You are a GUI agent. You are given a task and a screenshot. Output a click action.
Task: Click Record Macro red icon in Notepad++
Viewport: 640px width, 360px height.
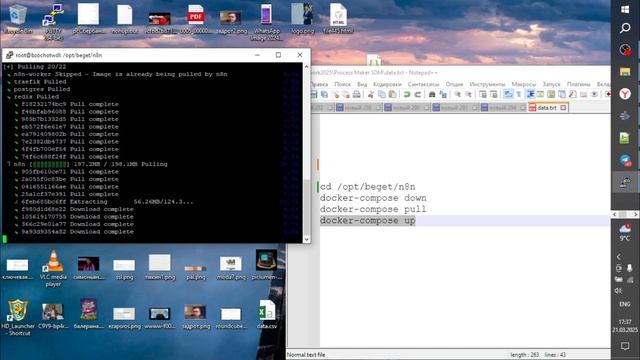click(x=608, y=94)
